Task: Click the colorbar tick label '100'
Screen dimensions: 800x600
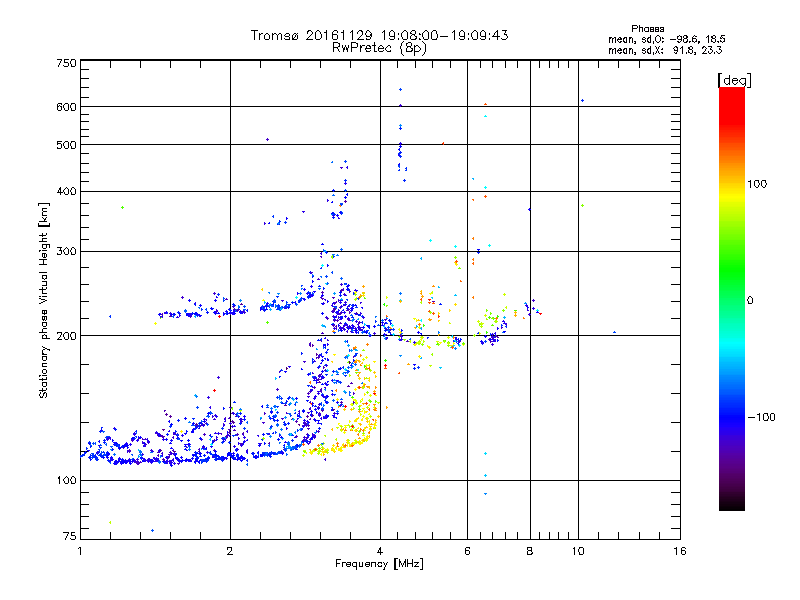Action: (757, 184)
